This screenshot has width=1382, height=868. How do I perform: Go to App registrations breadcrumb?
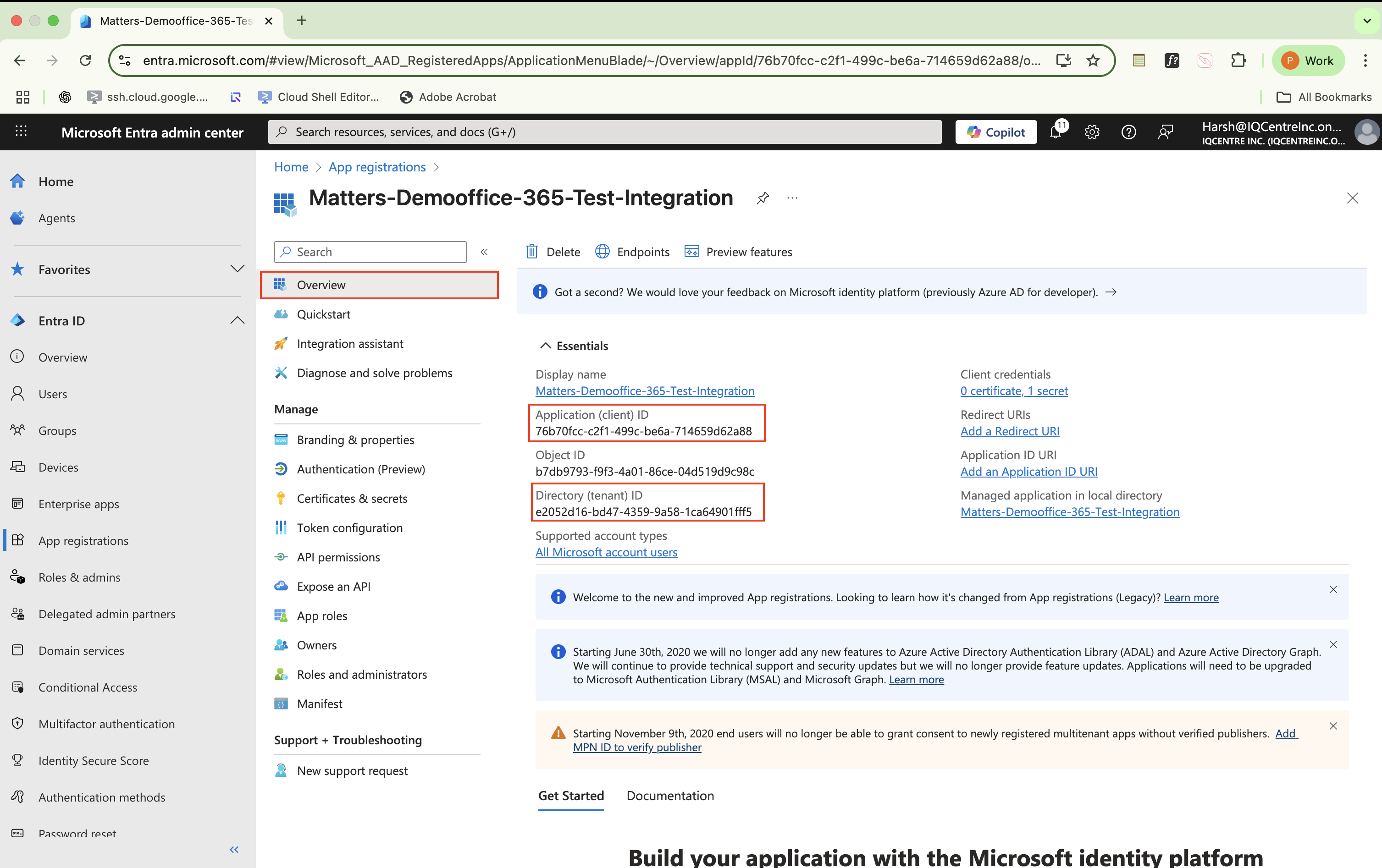pos(377,167)
